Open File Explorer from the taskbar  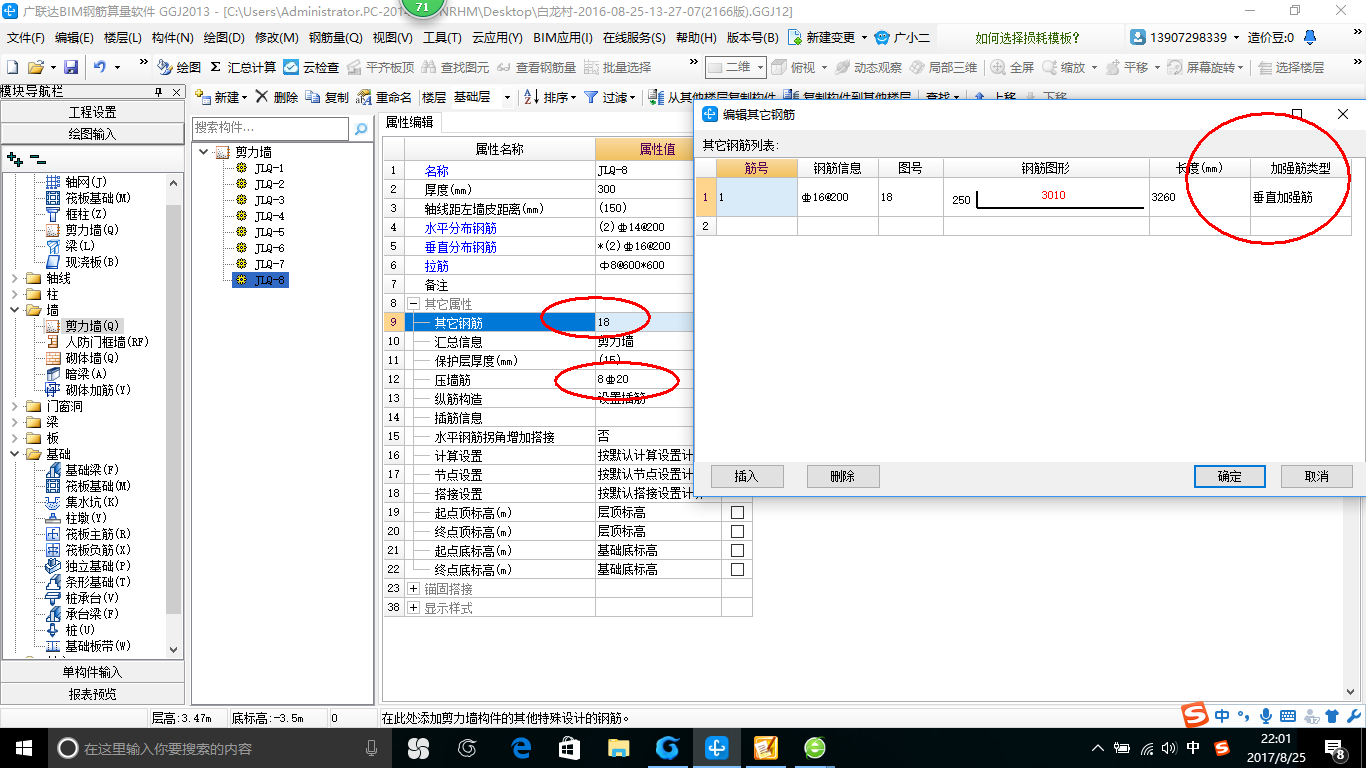tap(619, 747)
